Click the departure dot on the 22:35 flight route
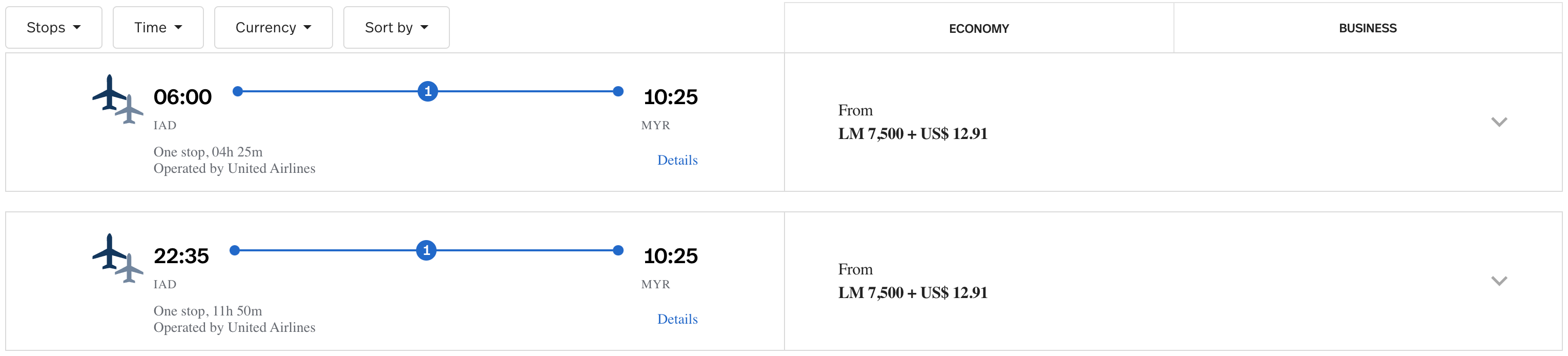Viewport: 1568px width, 356px height. (x=235, y=250)
